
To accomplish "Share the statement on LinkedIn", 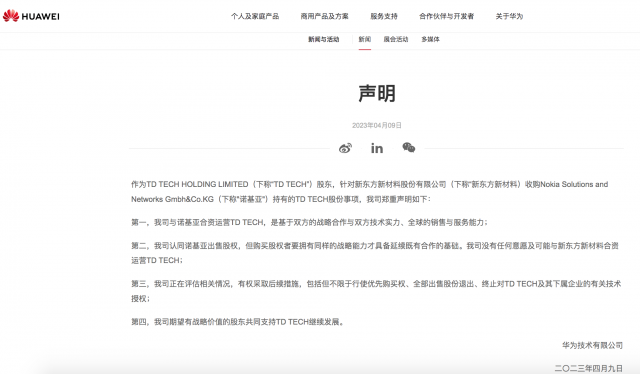I will click(377, 148).
